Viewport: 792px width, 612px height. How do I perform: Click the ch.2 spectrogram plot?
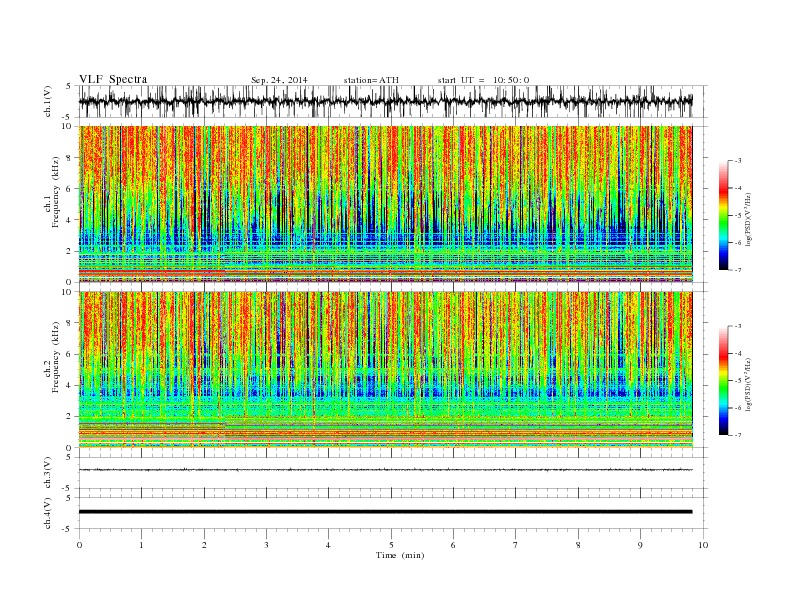[386, 370]
